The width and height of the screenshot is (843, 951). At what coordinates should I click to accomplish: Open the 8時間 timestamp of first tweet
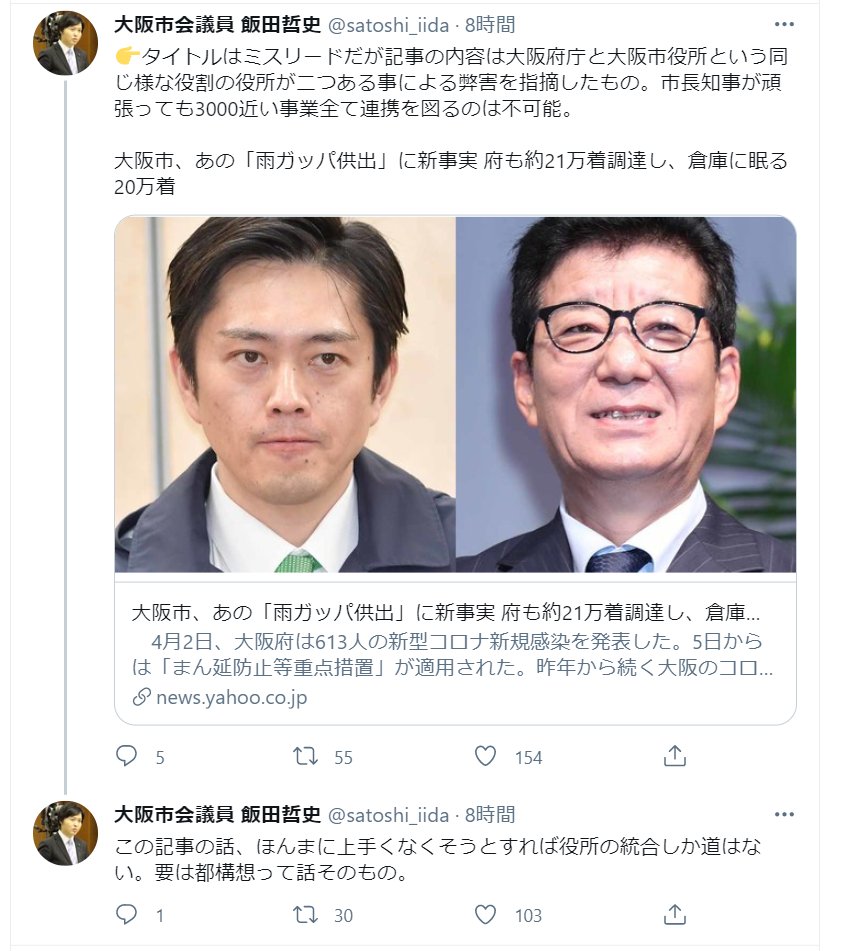click(x=490, y=24)
